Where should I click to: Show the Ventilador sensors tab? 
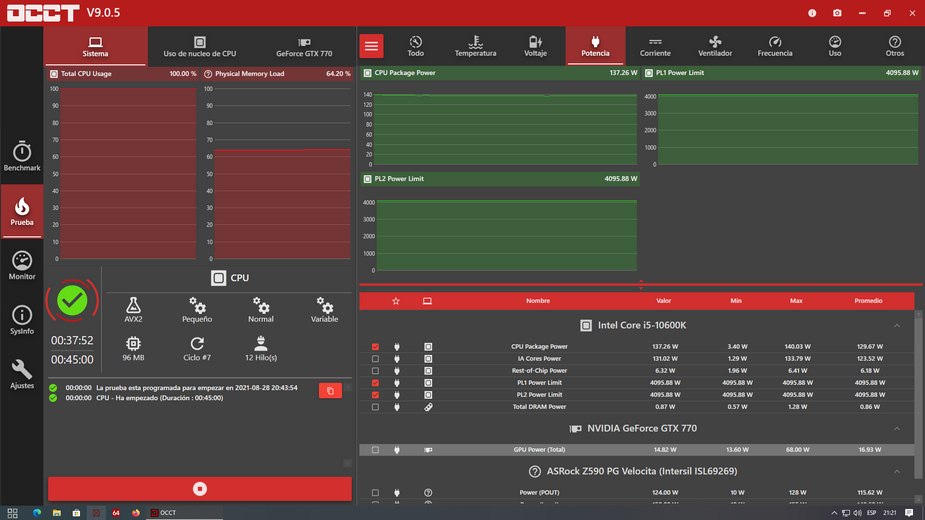point(715,46)
